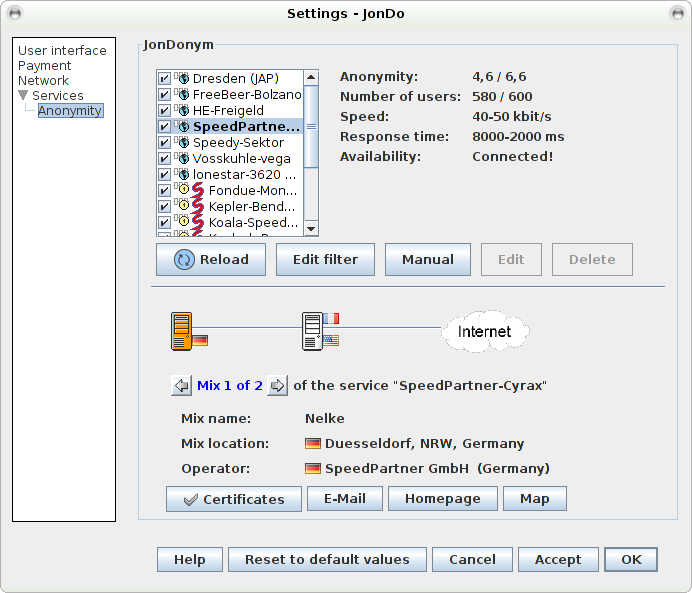The height and width of the screenshot is (593, 692).
Task: Click the service icon beside HE-Freigeld
Action: (181, 110)
